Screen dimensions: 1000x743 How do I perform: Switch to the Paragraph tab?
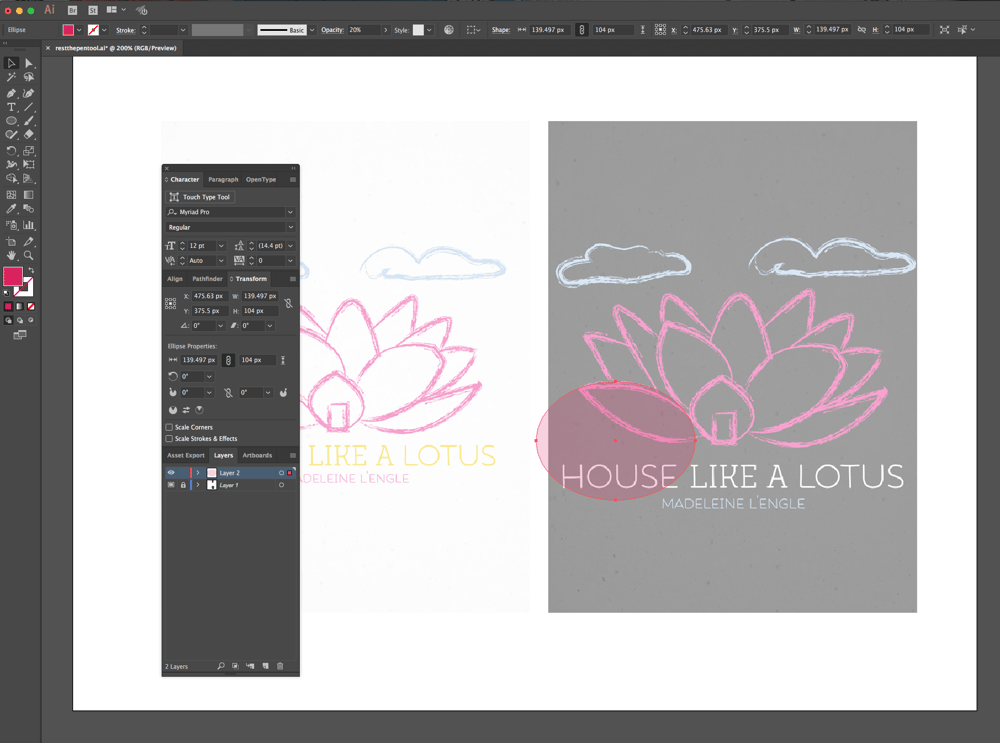coord(223,179)
